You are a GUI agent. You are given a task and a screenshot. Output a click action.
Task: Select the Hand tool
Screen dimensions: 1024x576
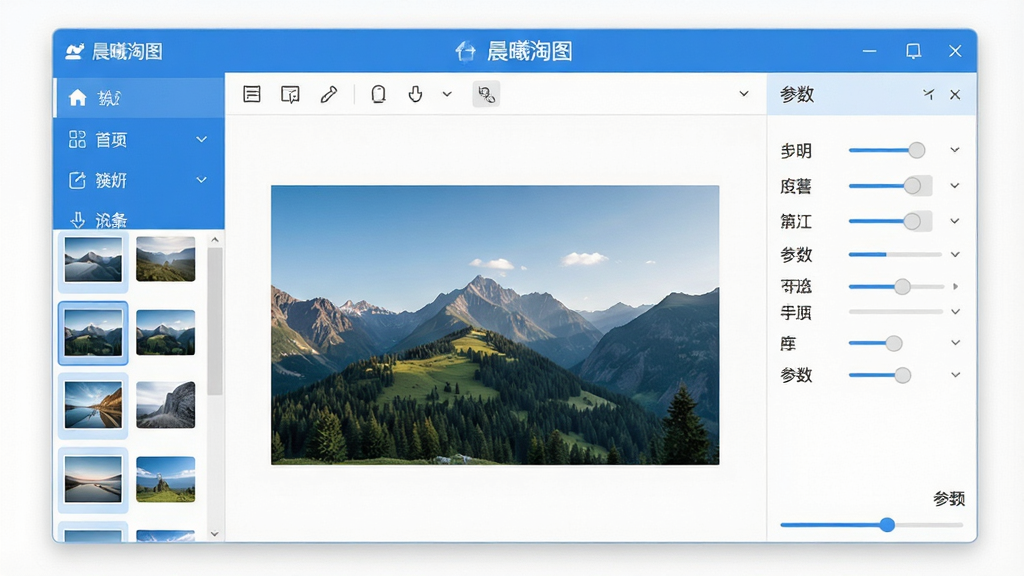tap(415, 94)
